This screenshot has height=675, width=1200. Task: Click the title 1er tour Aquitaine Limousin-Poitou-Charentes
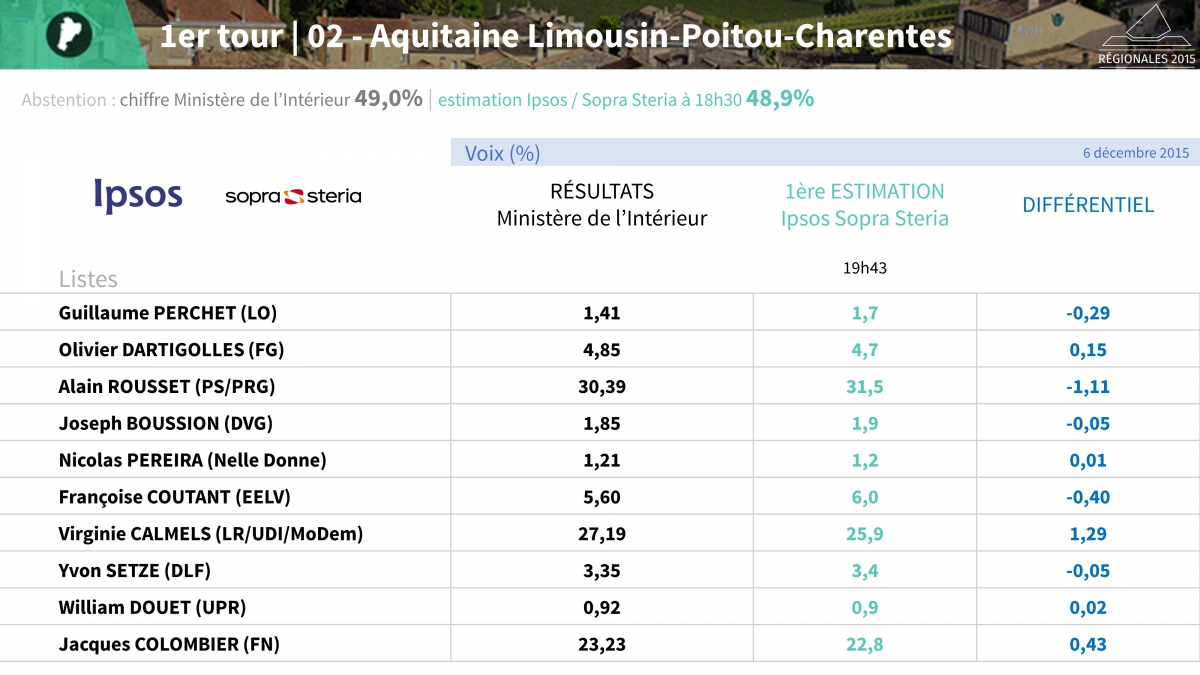[x=556, y=37]
